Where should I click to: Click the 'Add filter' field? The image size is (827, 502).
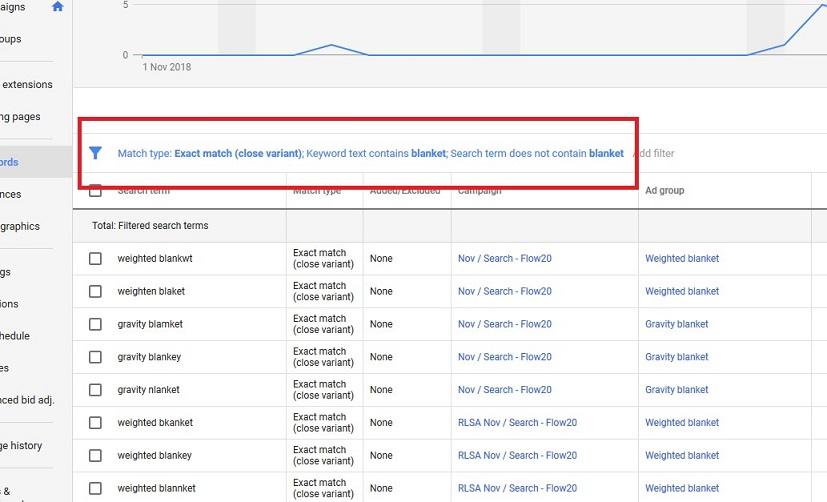(x=654, y=154)
